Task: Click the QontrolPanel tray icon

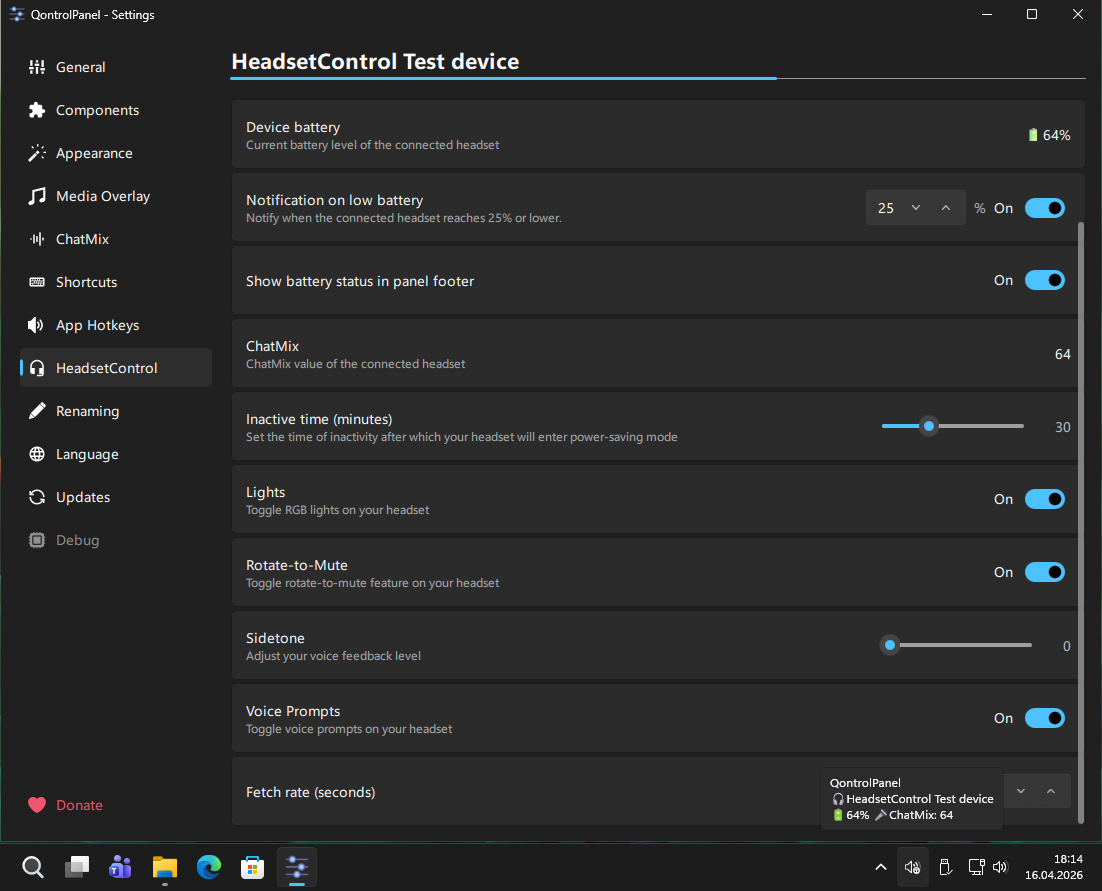Action: click(x=912, y=867)
